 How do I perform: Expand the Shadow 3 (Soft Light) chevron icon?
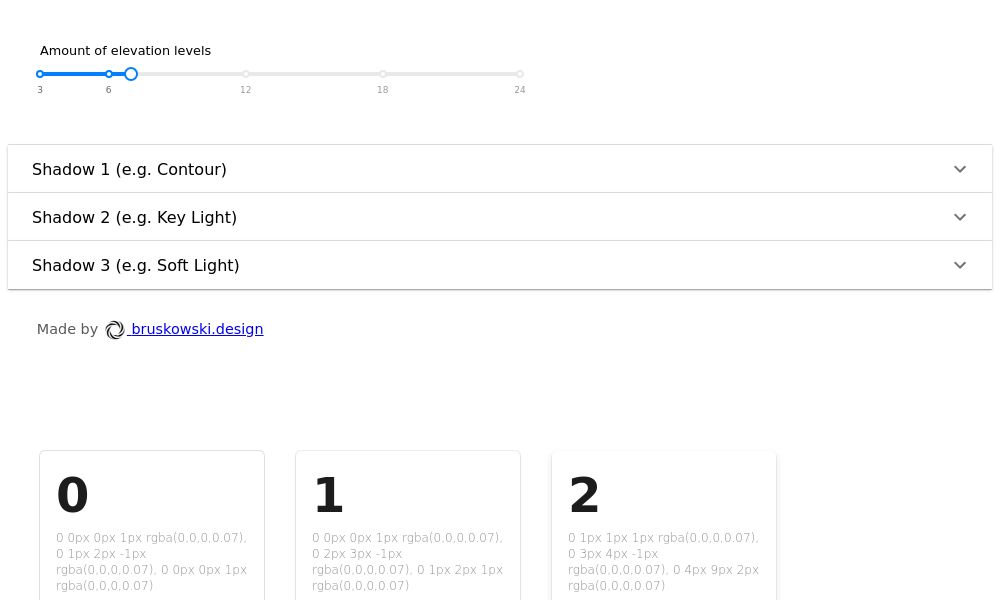click(x=960, y=265)
